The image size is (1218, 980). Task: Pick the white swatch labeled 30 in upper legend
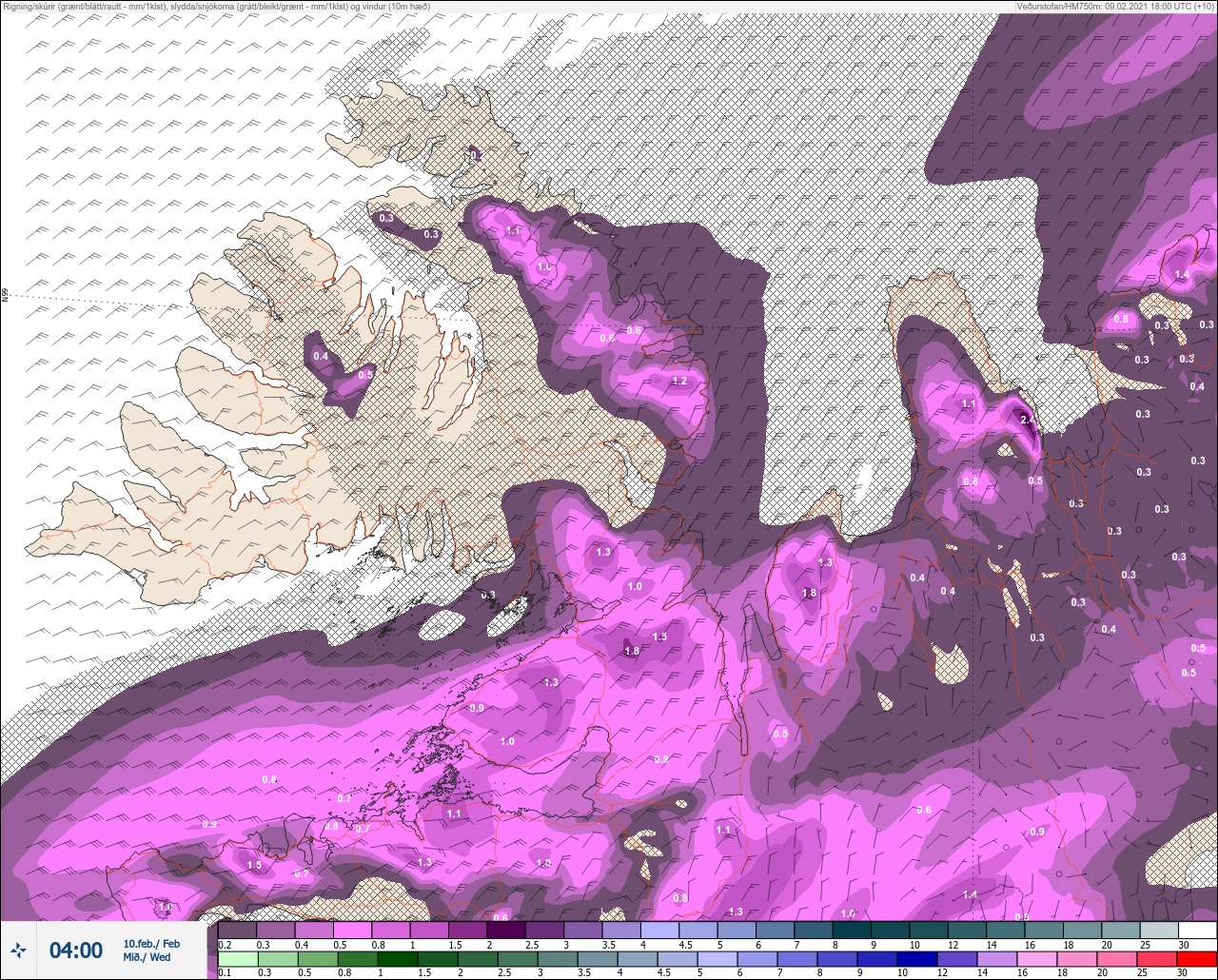(x=1198, y=930)
